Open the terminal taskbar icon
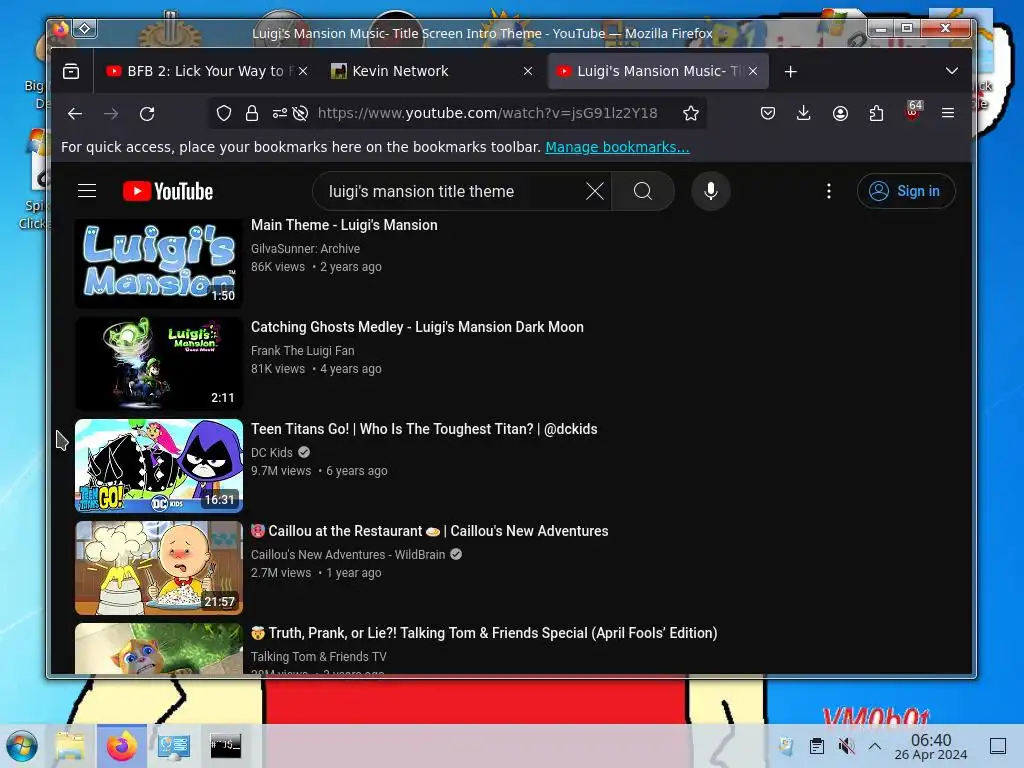The height and width of the screenshot is (768, 1024). 225,746
